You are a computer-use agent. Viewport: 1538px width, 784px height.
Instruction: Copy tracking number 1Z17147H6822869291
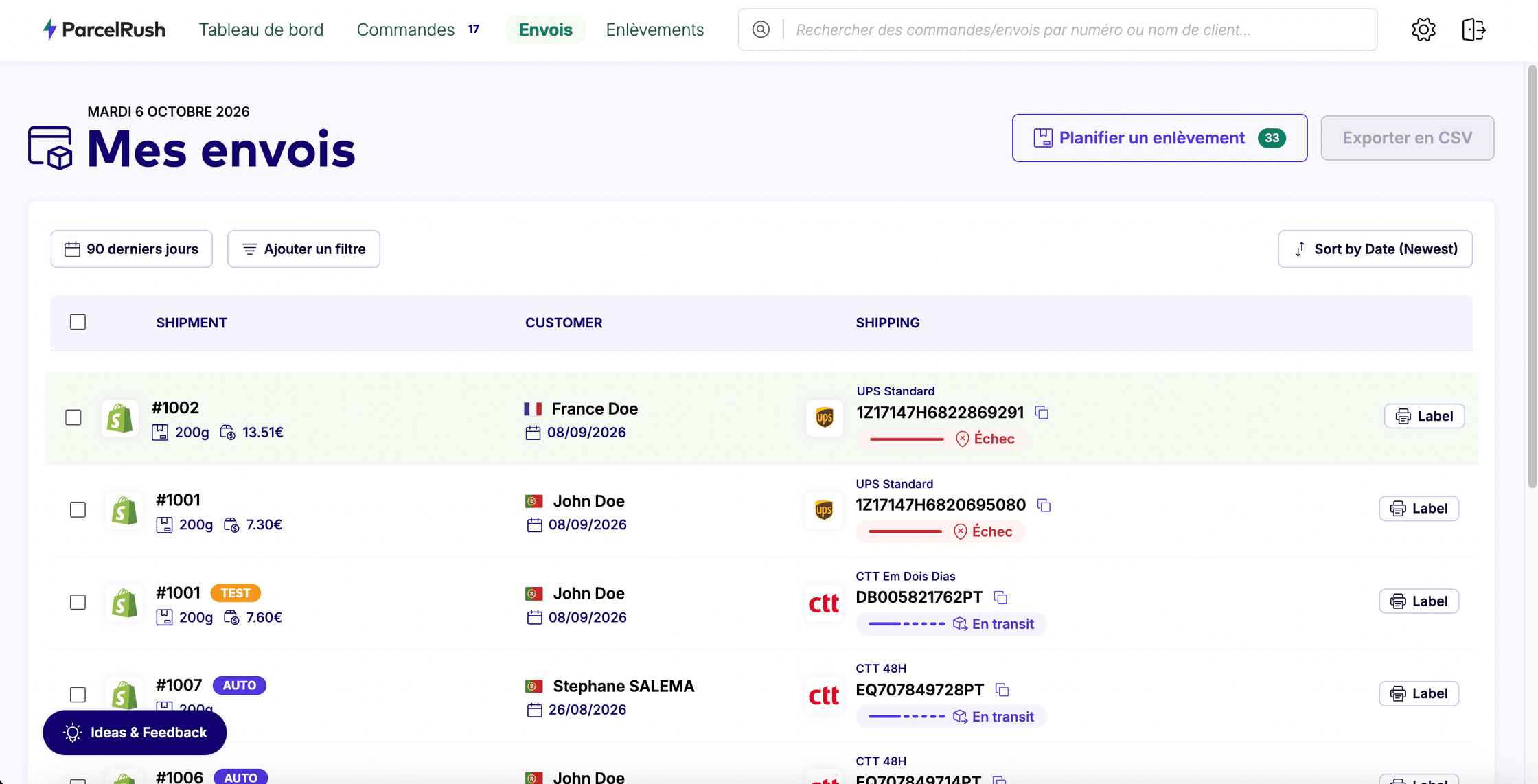pyautogui.click(x=1042, y=413)
